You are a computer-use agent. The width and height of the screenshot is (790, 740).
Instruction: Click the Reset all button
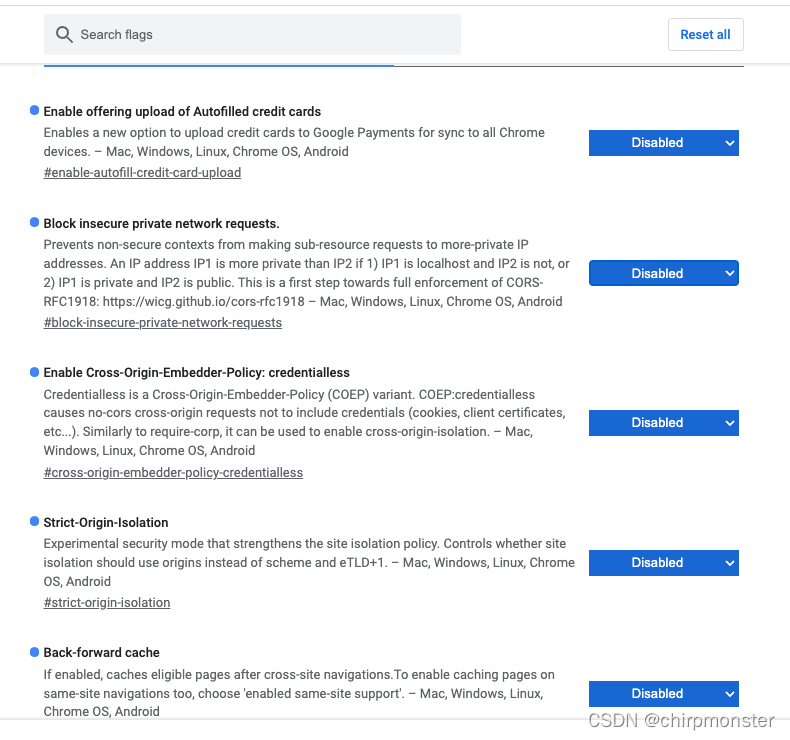pos(705,34)
